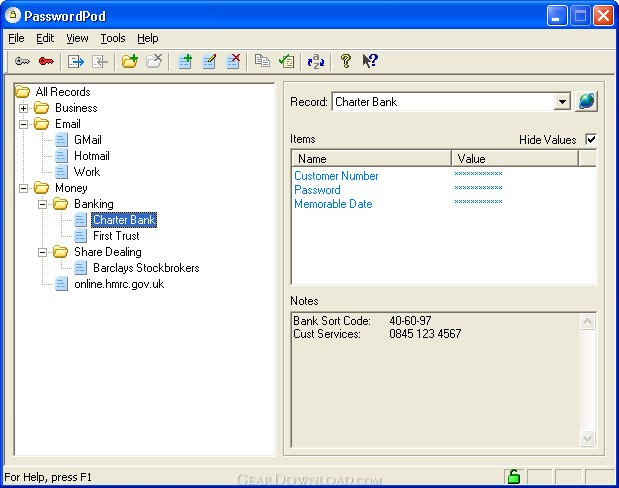Click the delete folder toolbar icon
Image resolution: width=619 pixels, height=488 pixels.
(x=154, y=61)
